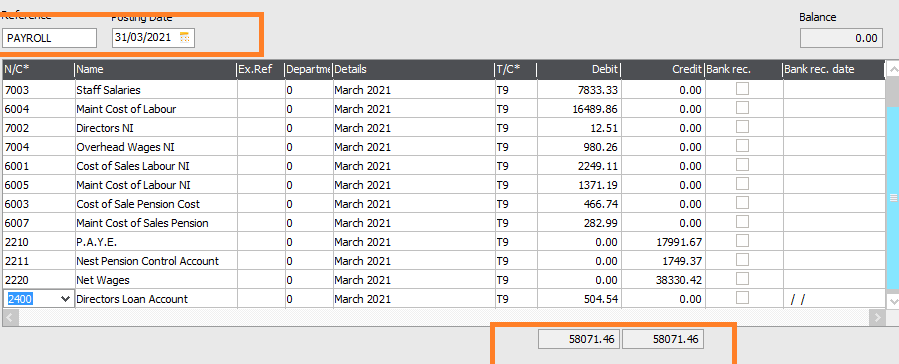This screenshot has height=364, width=899.
Task: Click the vertical scrollbar down arrow
Action: [892, 300]
